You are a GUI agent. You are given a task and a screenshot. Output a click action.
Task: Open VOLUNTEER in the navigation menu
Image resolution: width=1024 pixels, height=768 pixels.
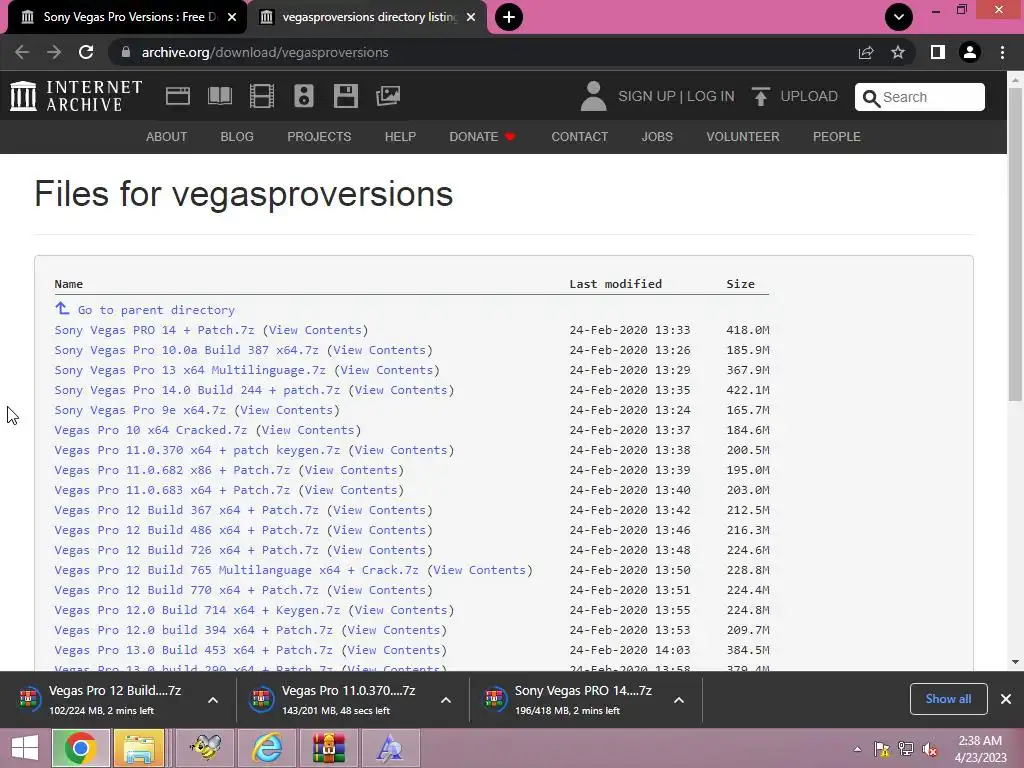[743, 136]
